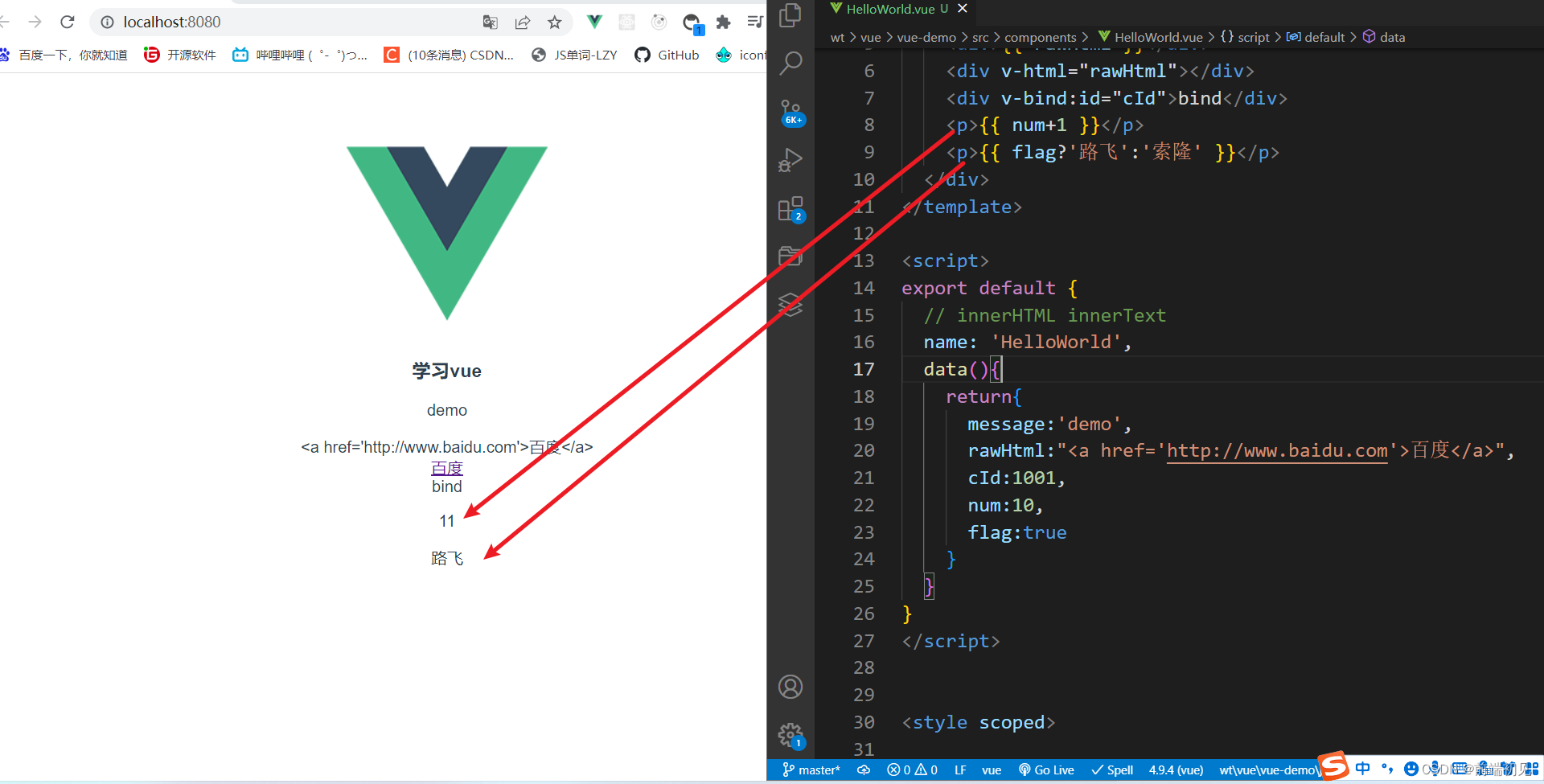
Task: Open the Manage gear in VS Code
Action: click(791, 735)
